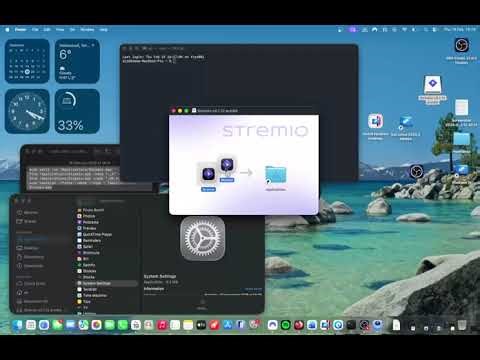Image resolution: width=480 pixels, height=360 pixels.
Task: Select the highlighted System Settings row
Action: [x=107, y=283]
